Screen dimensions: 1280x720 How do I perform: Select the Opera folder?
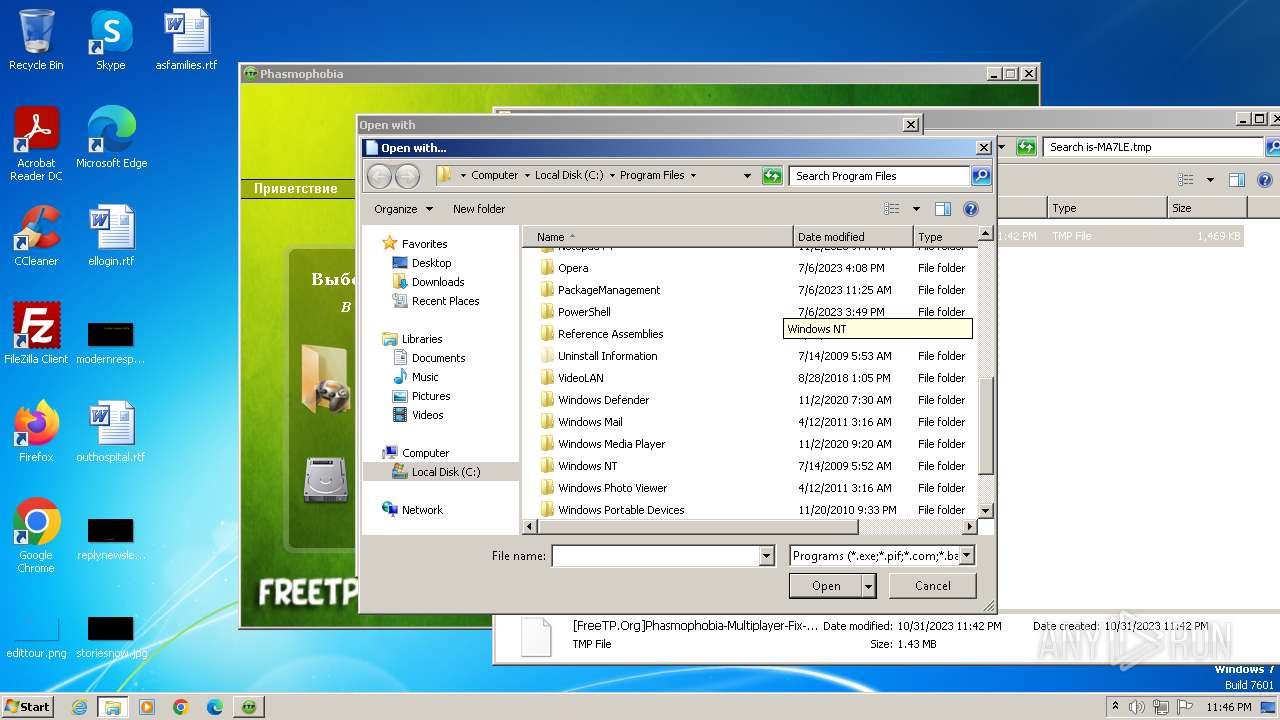[573, 268]
